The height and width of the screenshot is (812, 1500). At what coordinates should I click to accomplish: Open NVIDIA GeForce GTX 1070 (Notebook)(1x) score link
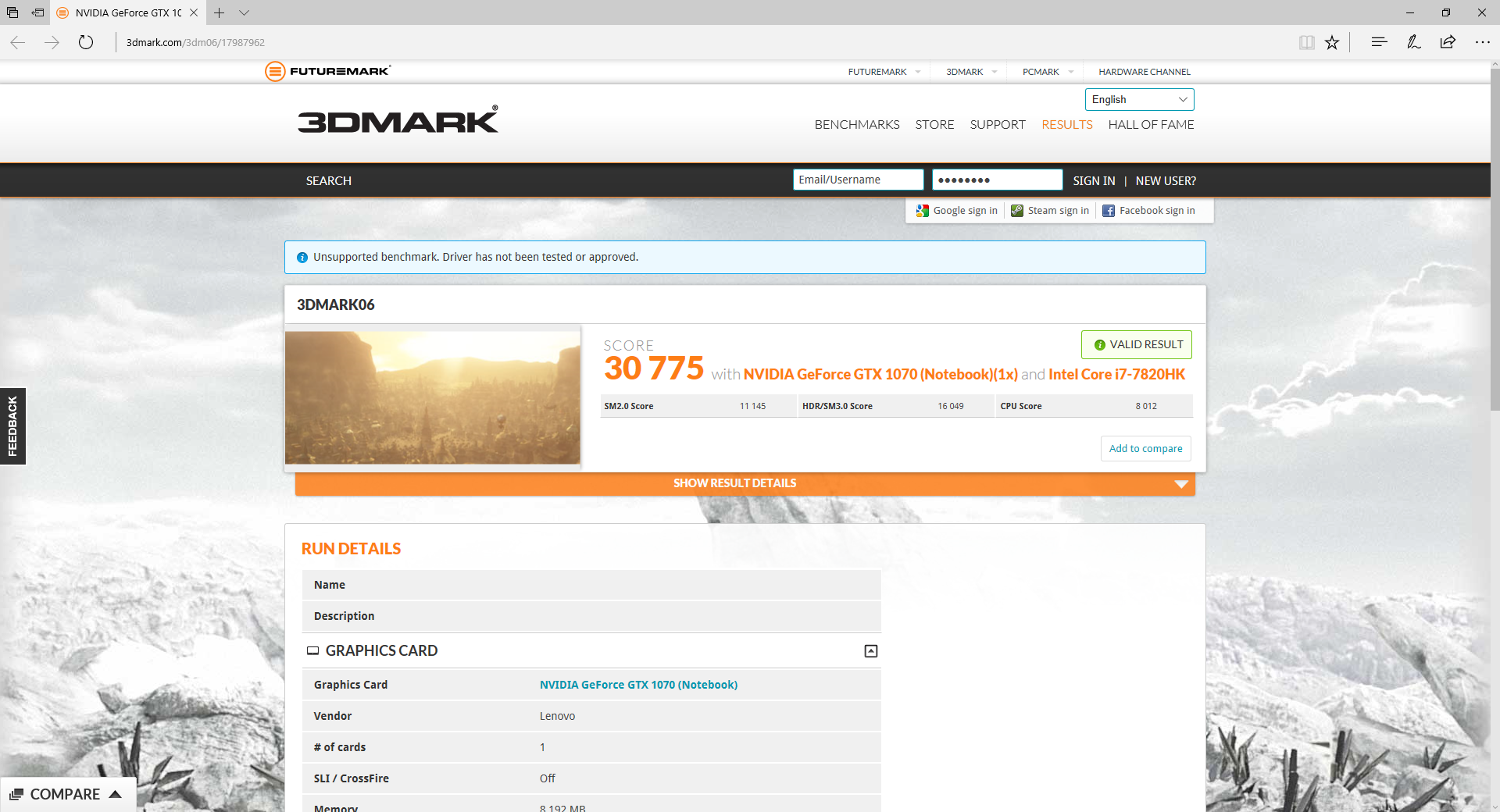click(880, 374)
